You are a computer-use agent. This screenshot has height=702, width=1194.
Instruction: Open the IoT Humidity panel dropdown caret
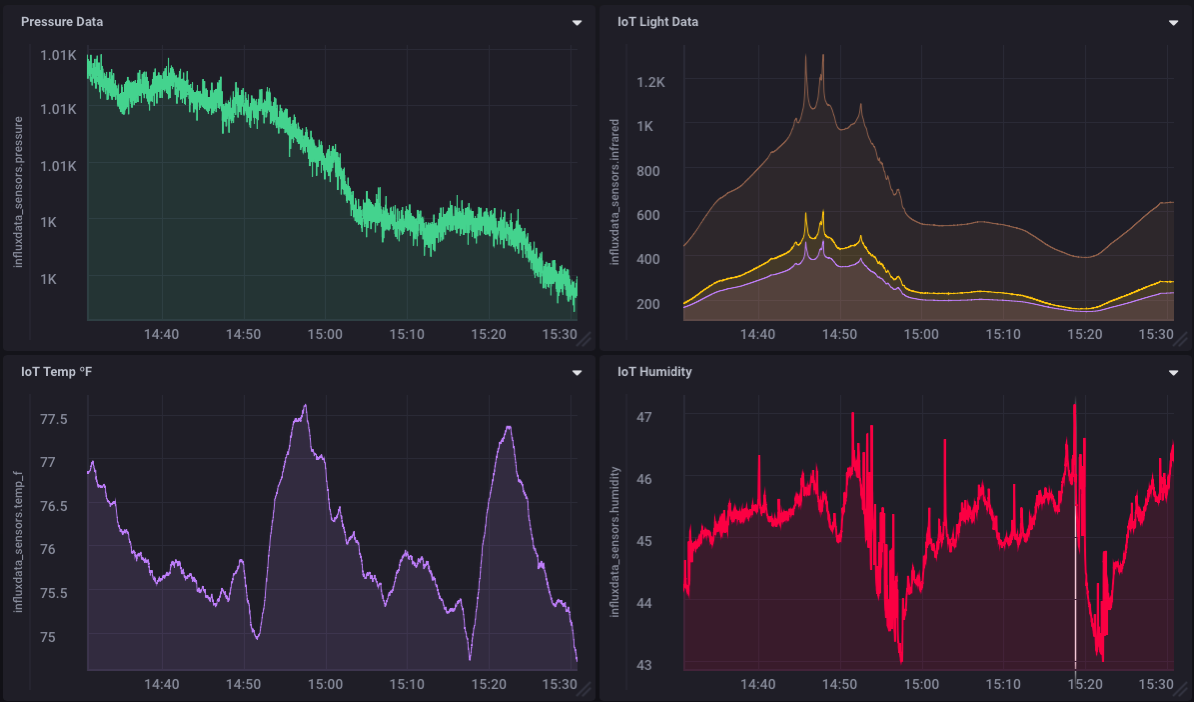pyautogui.click(x=1173, y=372)
